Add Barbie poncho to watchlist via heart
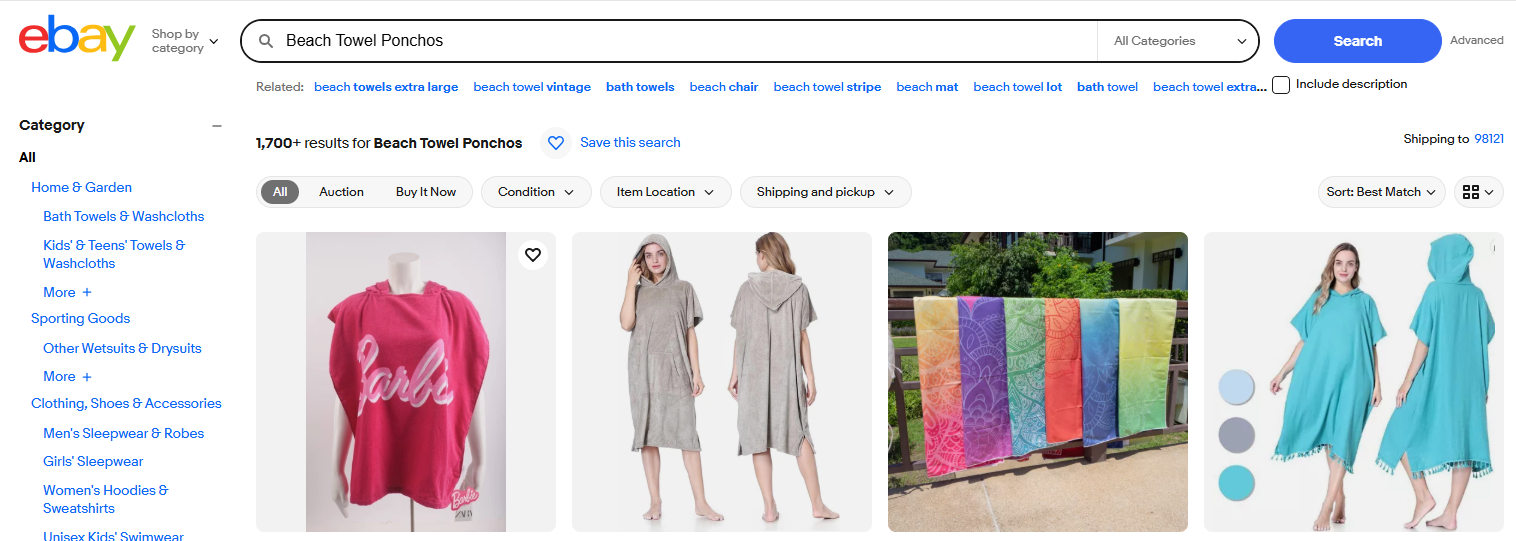The width and height of the screenshot is (1516, 541). [x=533, y=255]
